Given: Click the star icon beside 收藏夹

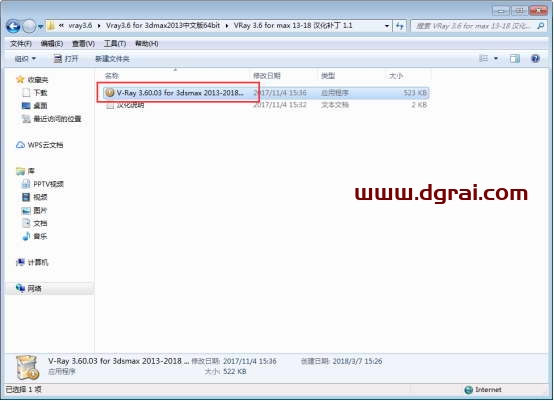Looking at the screenshot, I should [20, 79].
